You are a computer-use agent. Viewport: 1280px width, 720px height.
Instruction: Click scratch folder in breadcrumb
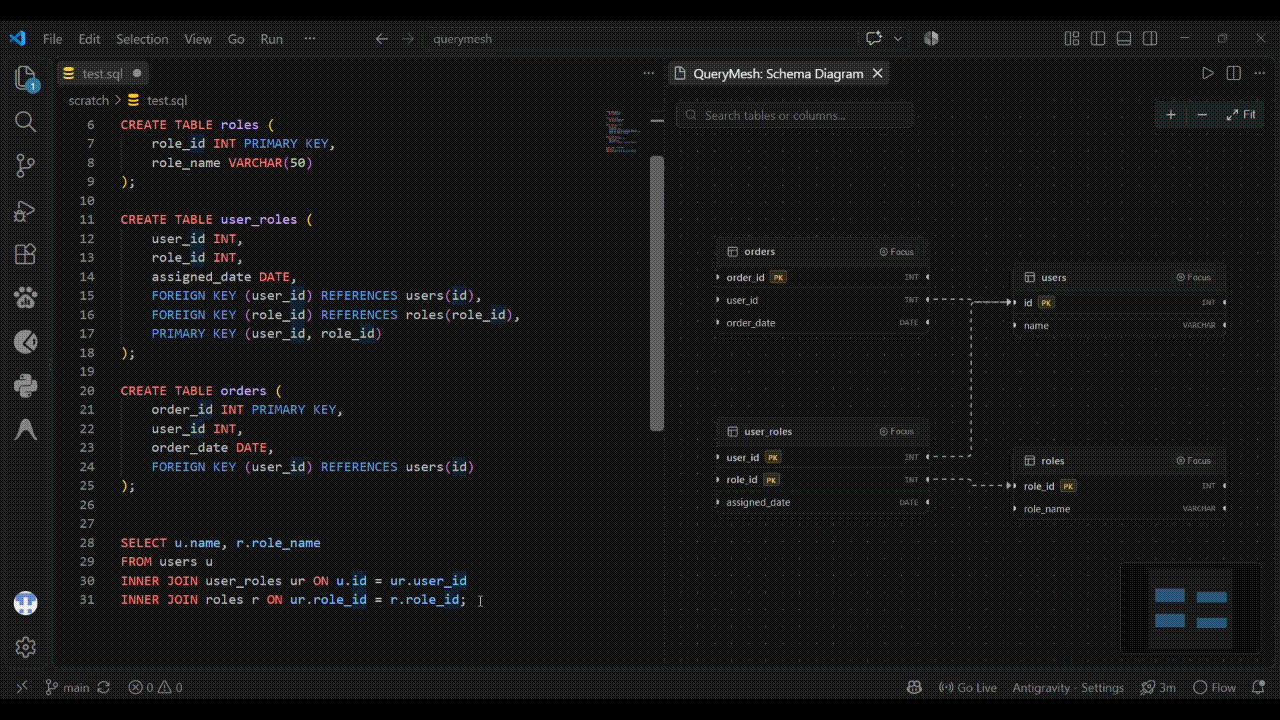pos(89,100)
